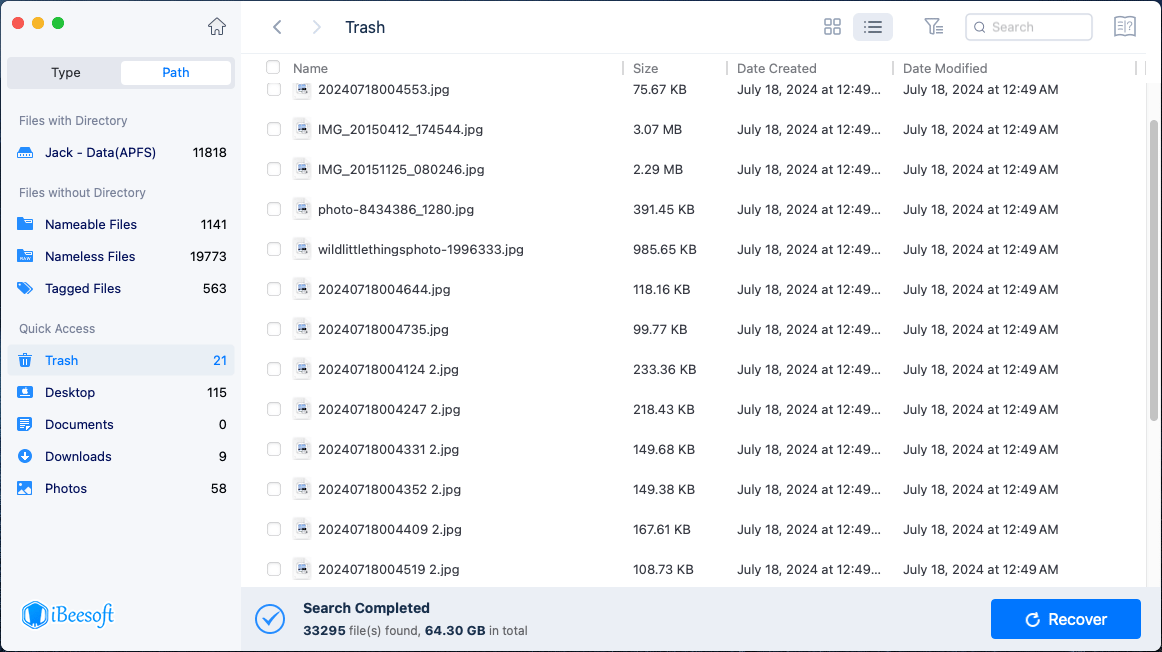Select file name 20240718004352 2.jpg
Viewport: 1162px width, 652px height.
tap(389, 489)
